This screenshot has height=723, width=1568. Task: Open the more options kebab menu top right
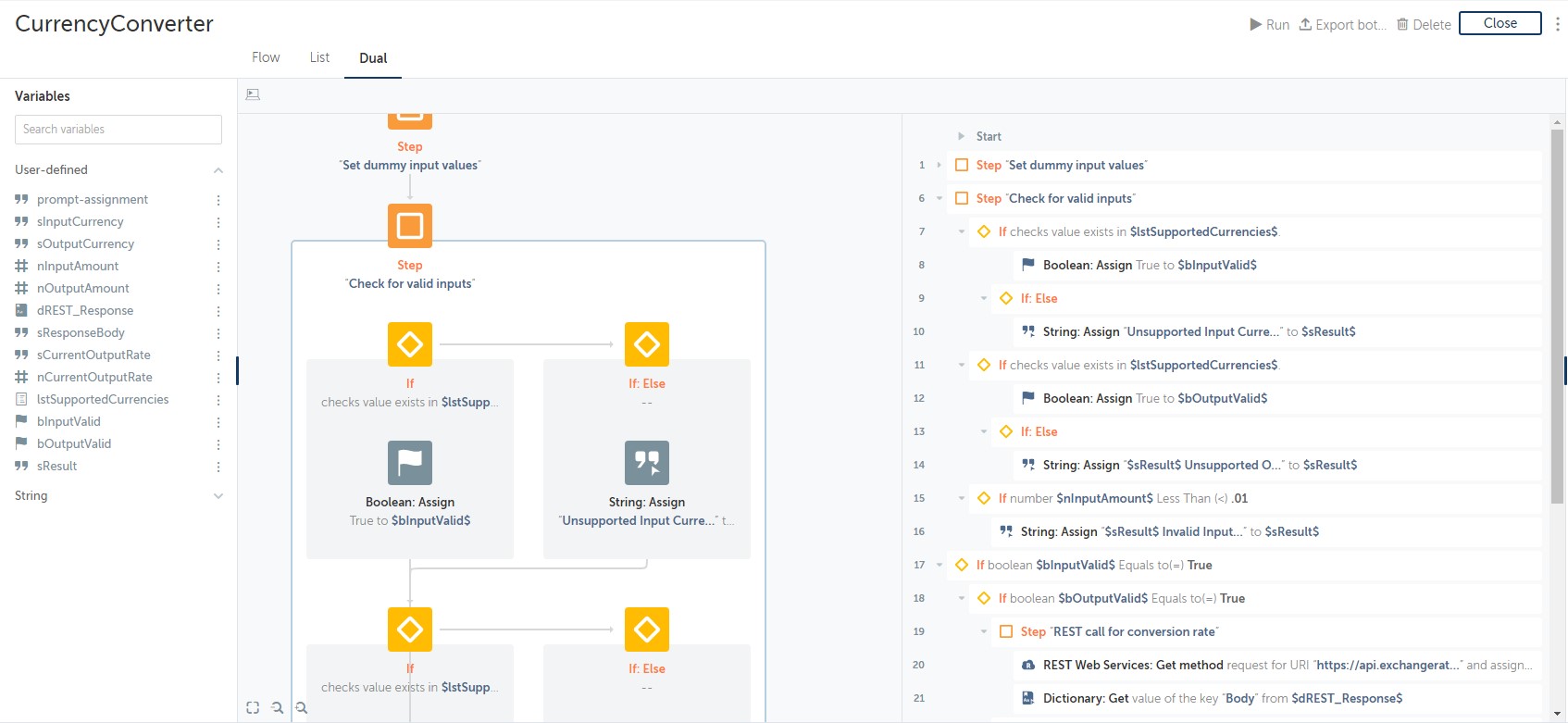click(1557, 24)
